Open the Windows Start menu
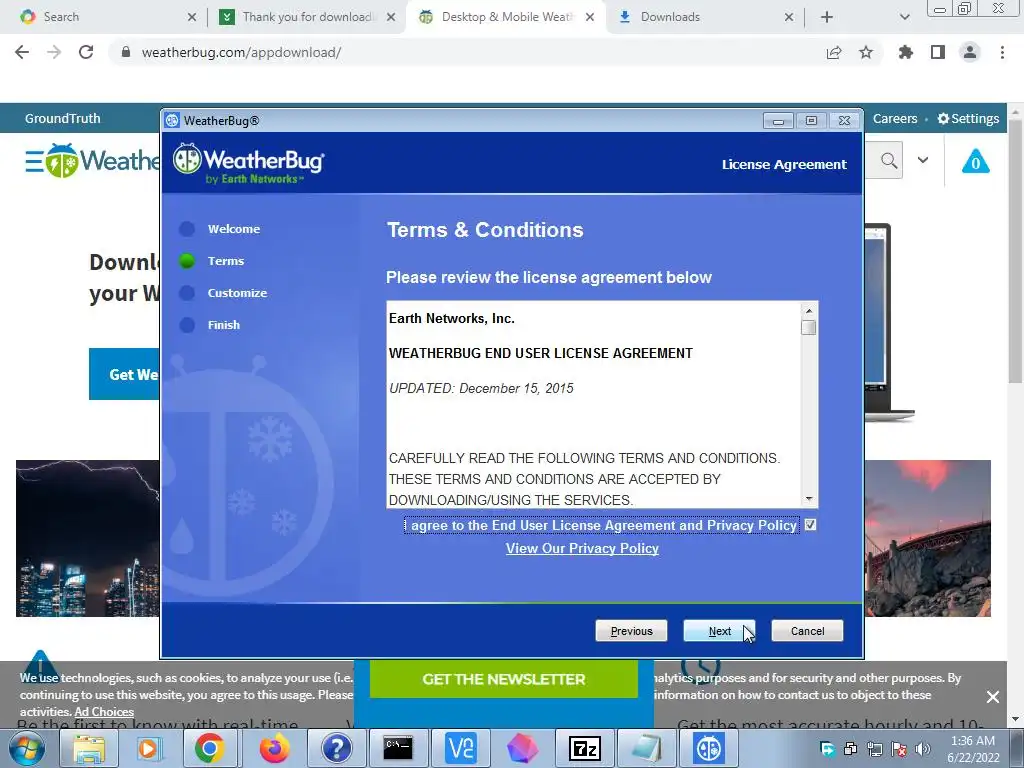Viewport: 1024px width, 768px height. click(27, 748)
